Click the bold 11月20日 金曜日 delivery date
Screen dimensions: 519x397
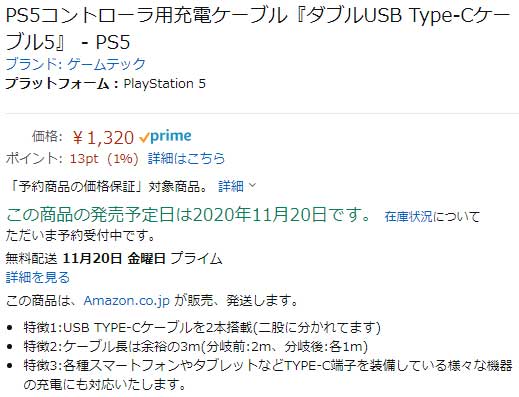click(114, 258)
